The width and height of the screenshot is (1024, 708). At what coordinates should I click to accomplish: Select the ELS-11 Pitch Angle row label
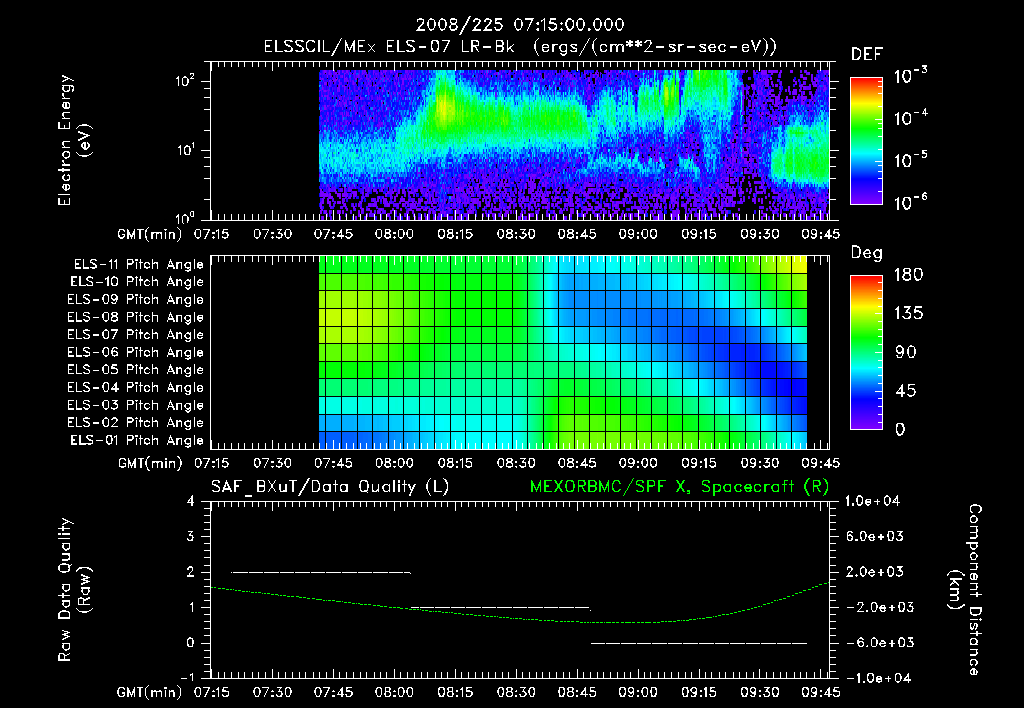[138, 265]
